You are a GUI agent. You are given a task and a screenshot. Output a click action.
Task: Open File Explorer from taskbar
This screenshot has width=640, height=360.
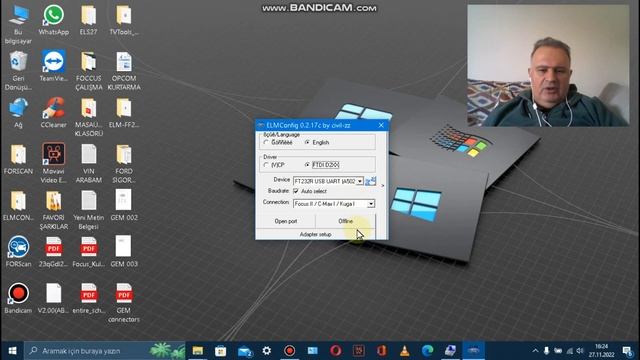click(198, 351)
